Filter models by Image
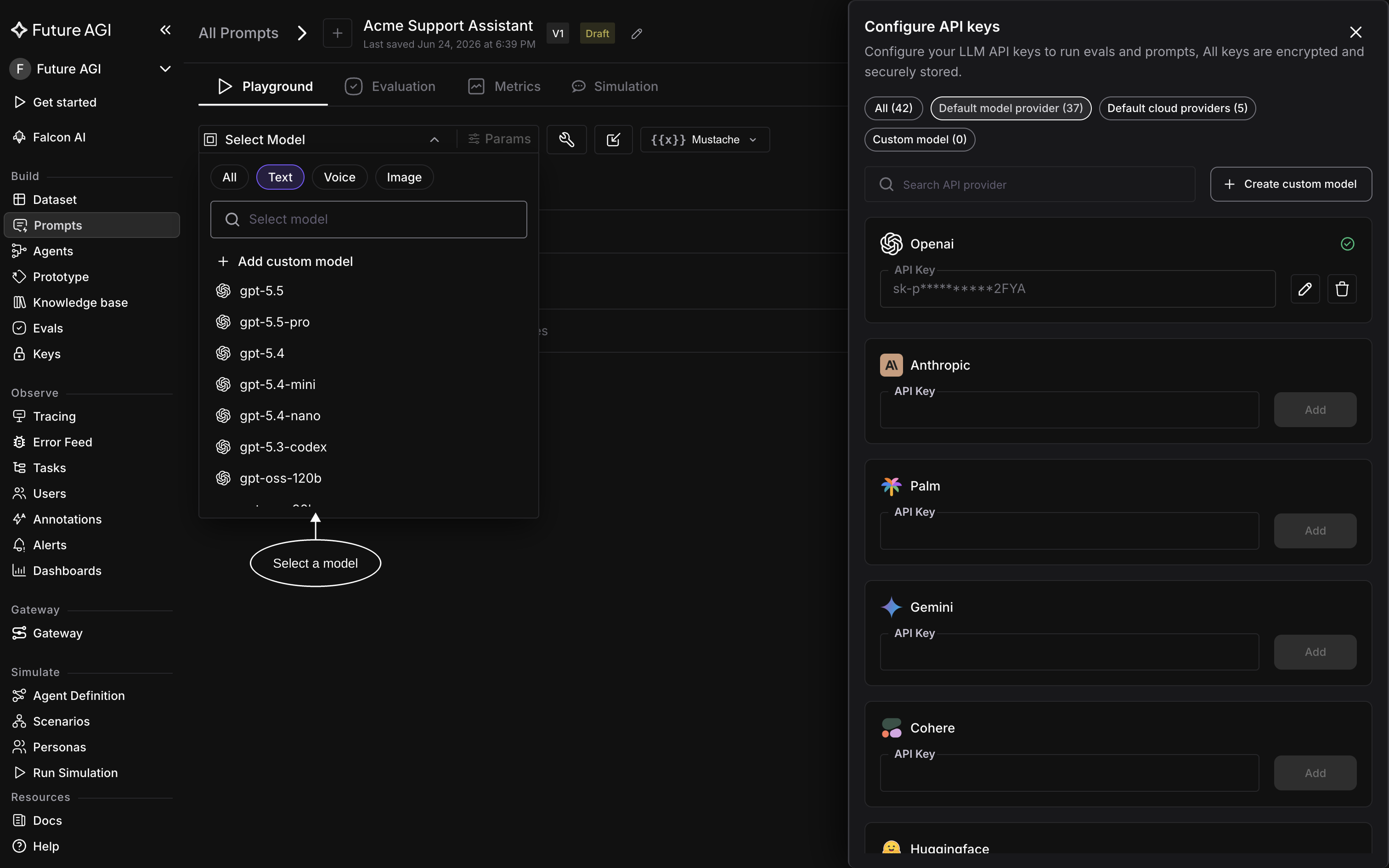This screenshot has height=868, width=1389. click(404, 177)
